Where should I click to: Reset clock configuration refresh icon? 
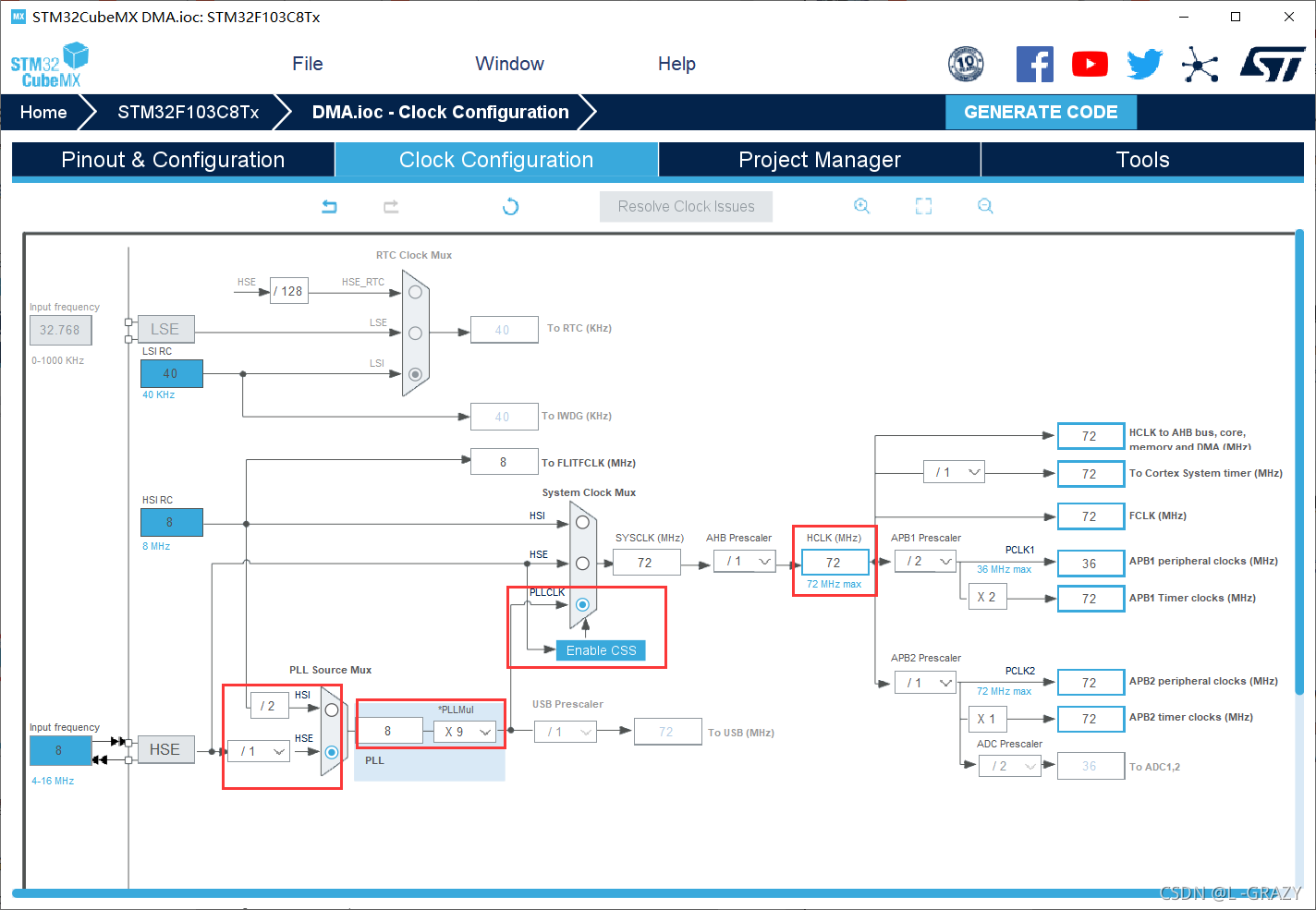click(510, 206)
